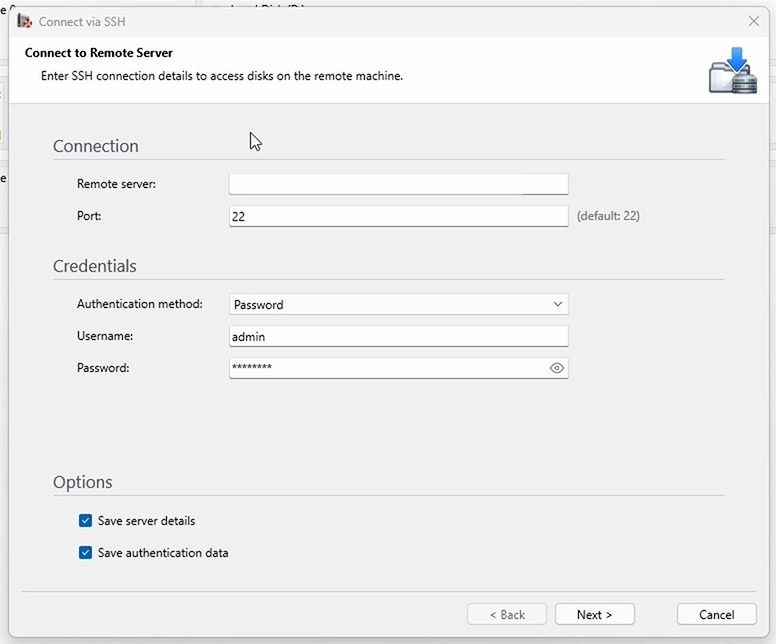The image size is (776, 644).
Task: Click the remote server download illustration icon
Action: 733,70
